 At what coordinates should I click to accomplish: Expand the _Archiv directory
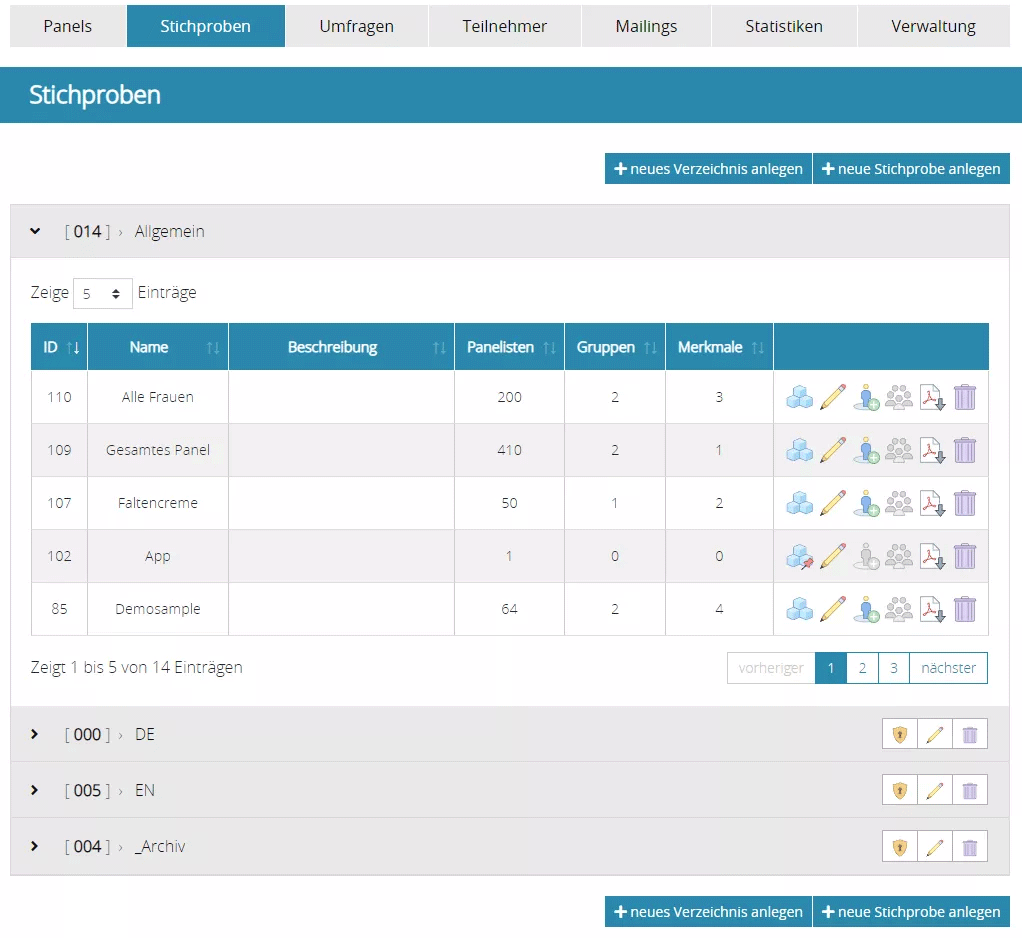[35, 847]
